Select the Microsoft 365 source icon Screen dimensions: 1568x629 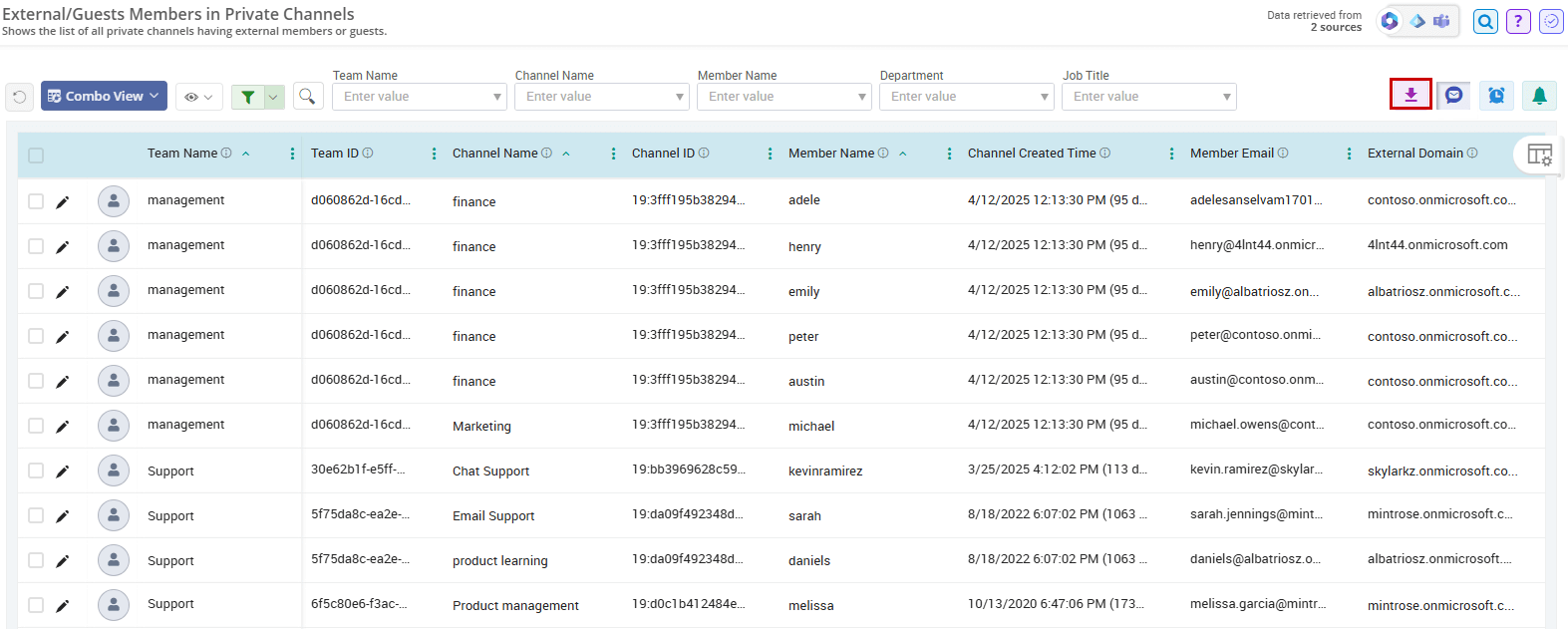1390,21
